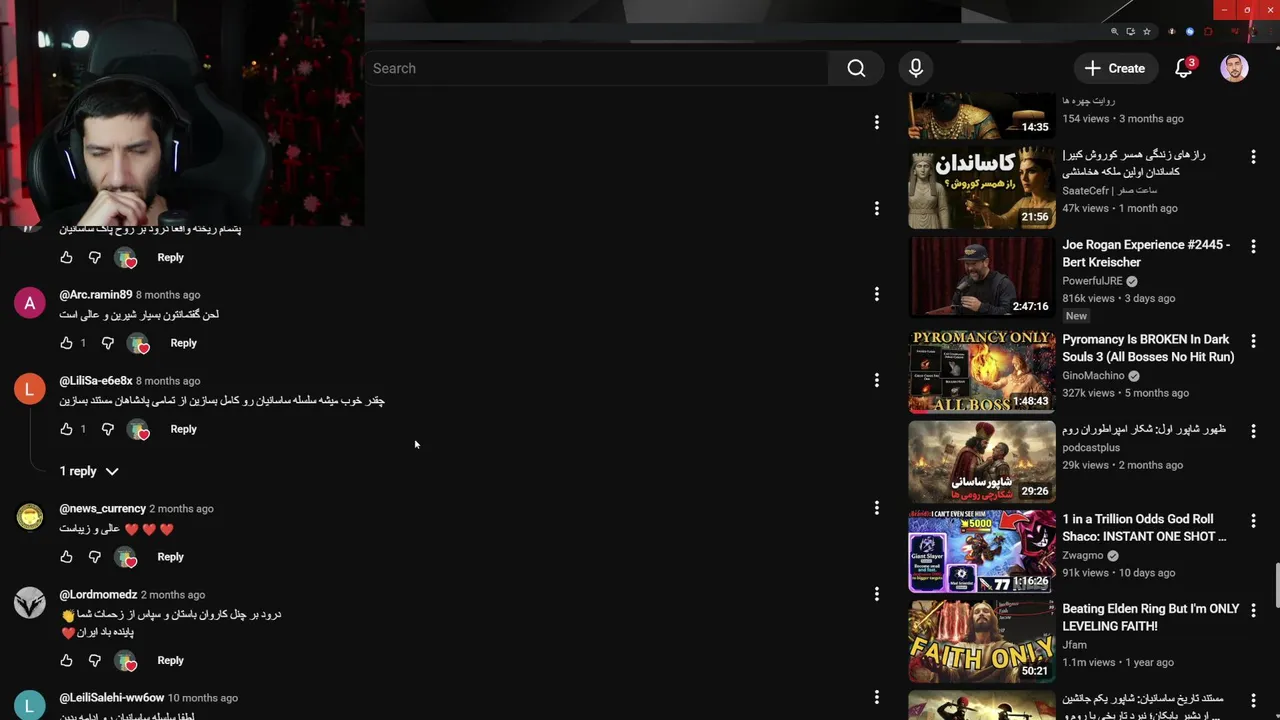The height and width of the screenshot is (720, 1280).
Task: Play the Joe Rogan 2:47:16 thumbnail
Action: coord(982,277)
